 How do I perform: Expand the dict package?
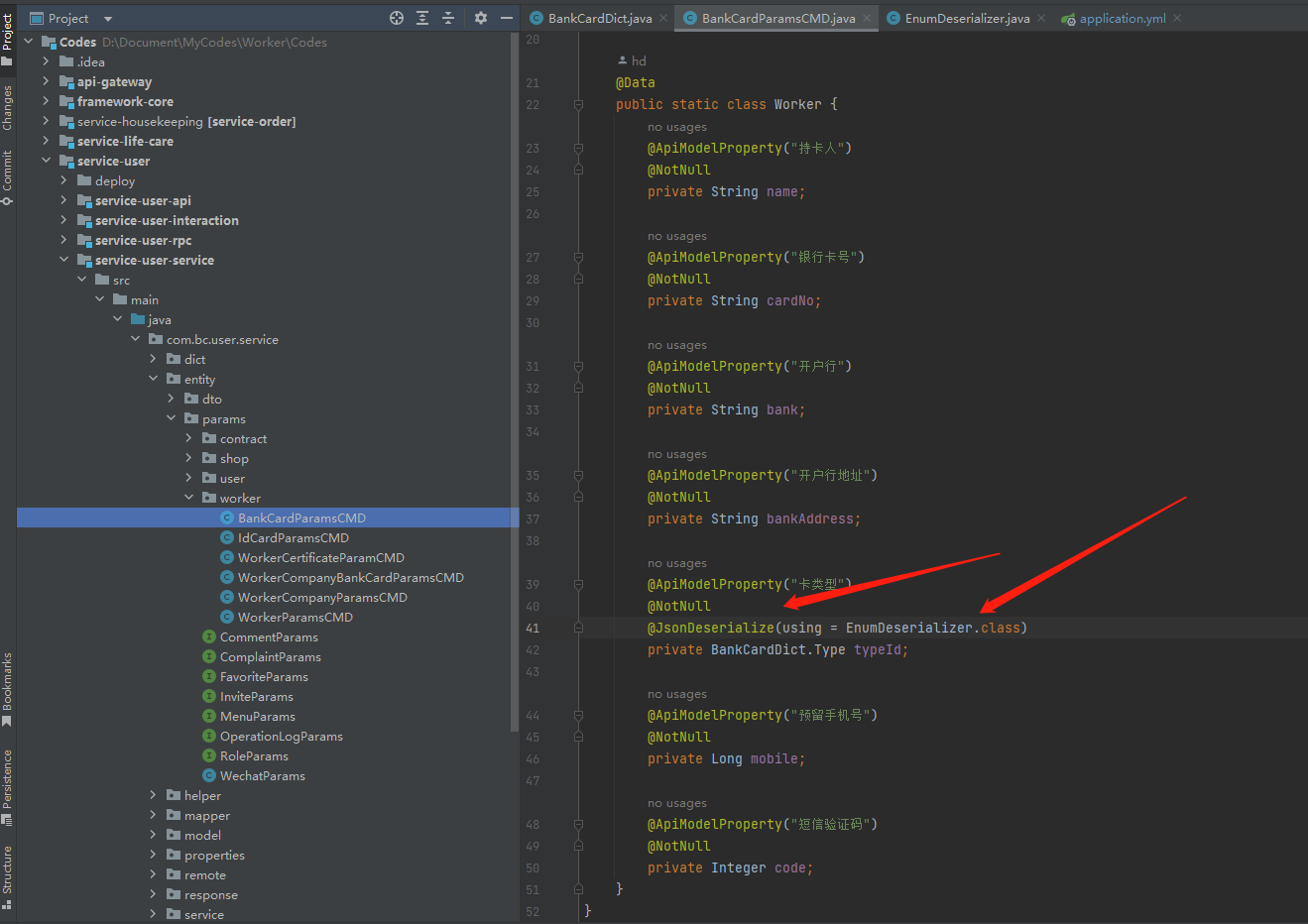[x=153, y=359]
